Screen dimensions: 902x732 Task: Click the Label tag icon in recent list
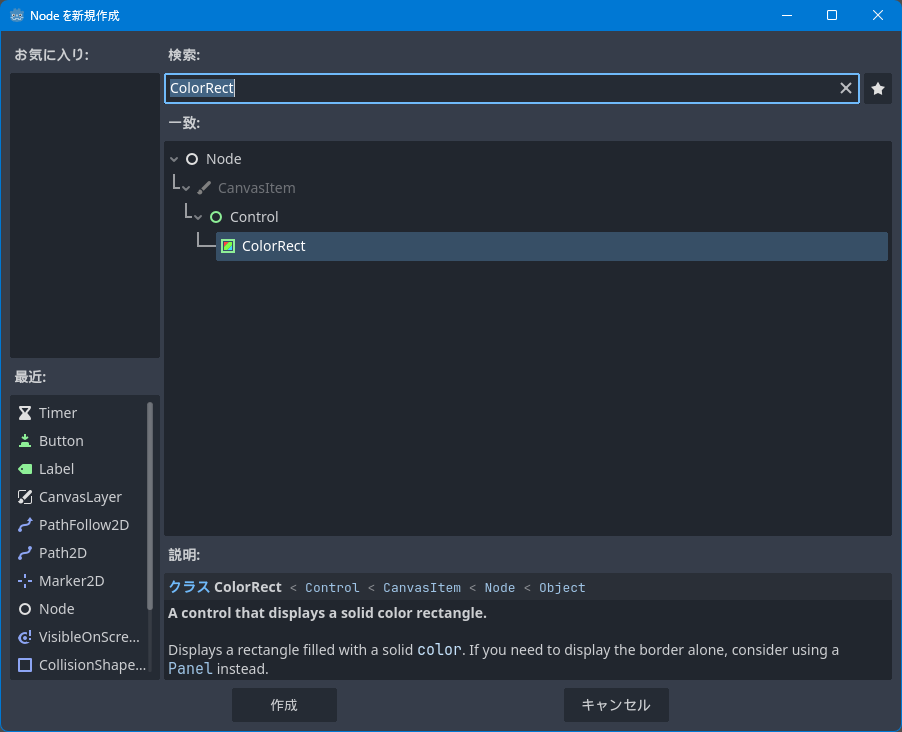25,469
